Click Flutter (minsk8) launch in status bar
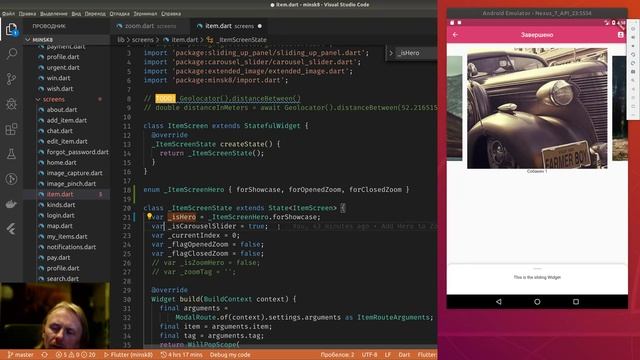Viewport: 640px width, 360px height. (x=129, y=355)
